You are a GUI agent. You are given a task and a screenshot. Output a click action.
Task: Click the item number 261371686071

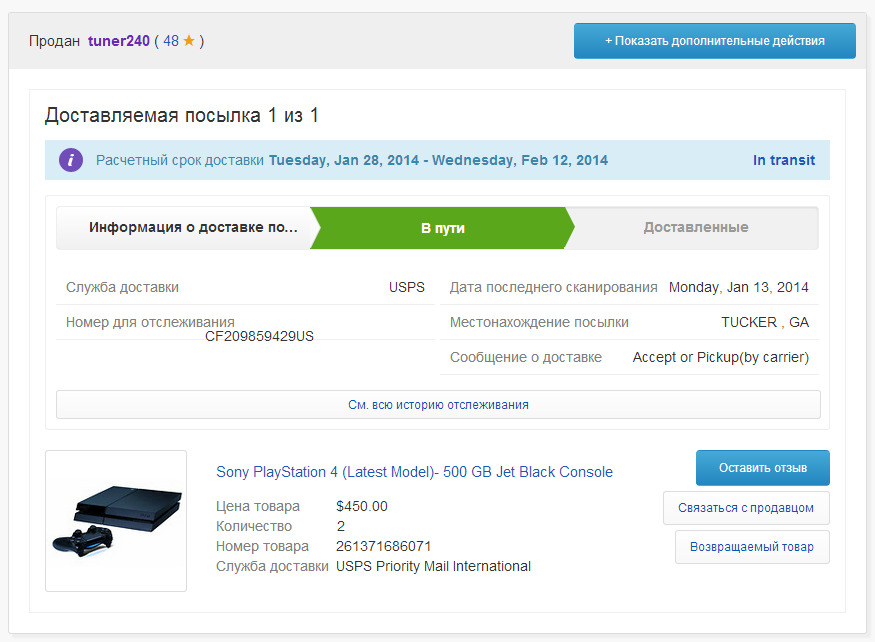(x=383, y=546)
